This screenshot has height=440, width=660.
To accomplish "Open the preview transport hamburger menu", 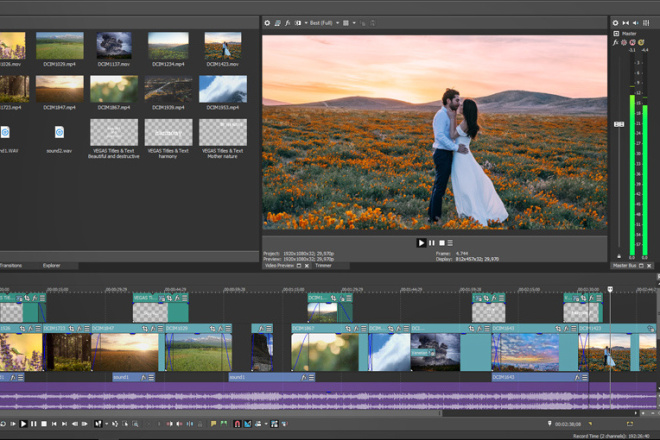I will (450, 243).
